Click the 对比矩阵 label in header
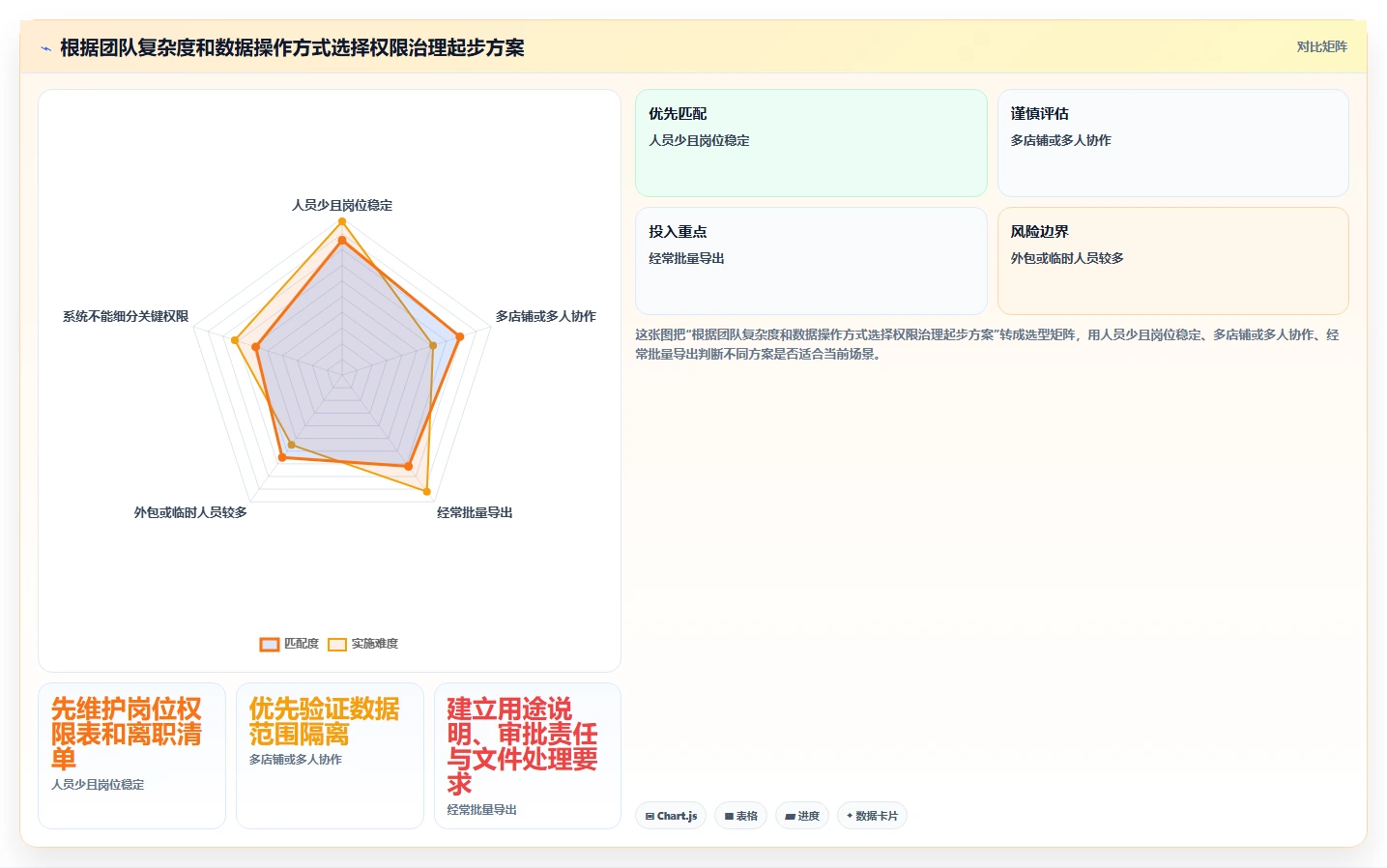 pyautogui.click(x=1321, y=46)
